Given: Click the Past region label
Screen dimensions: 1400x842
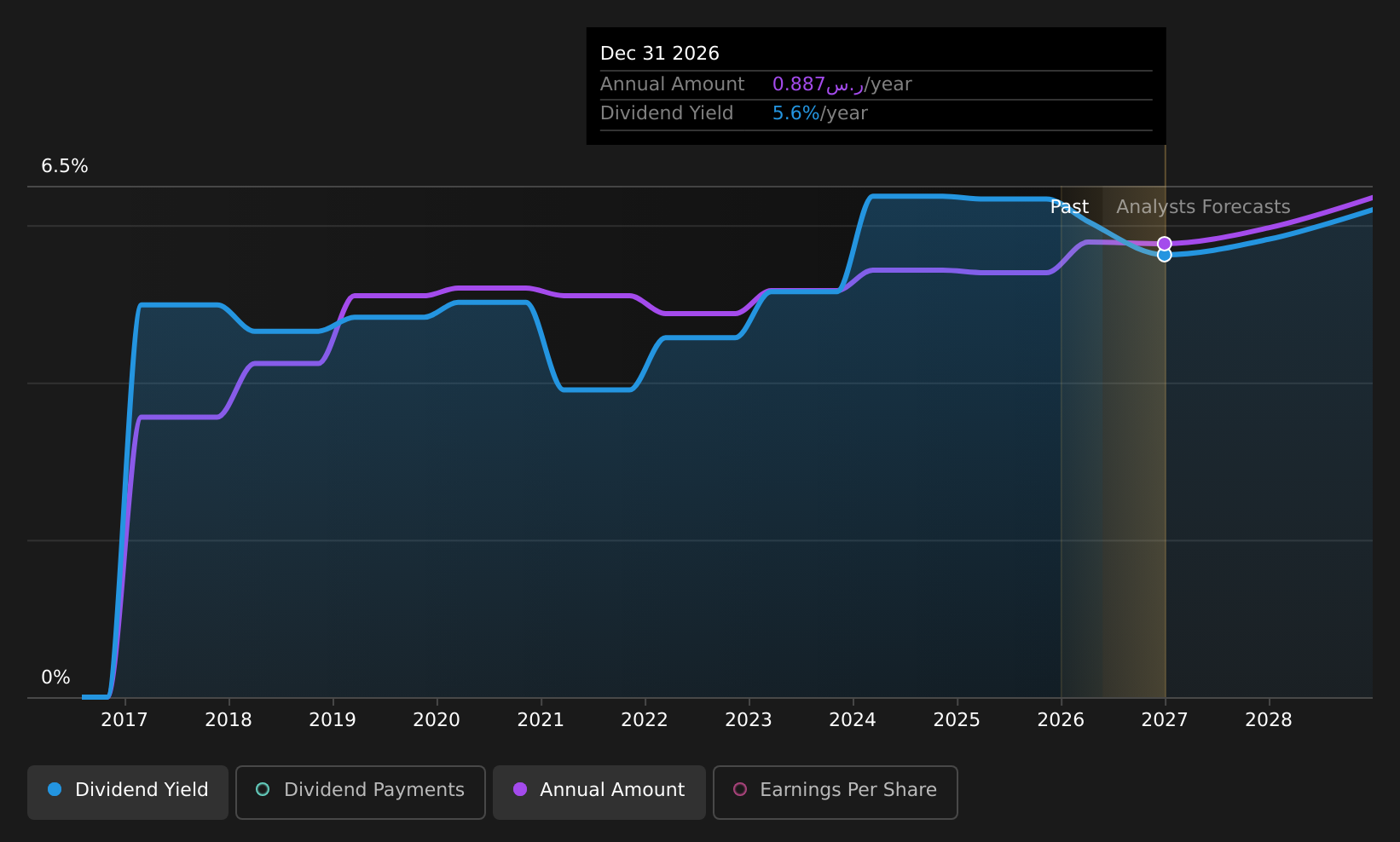Looking at the screenshot, I should pyautogui.click(x=1069, y=207).
